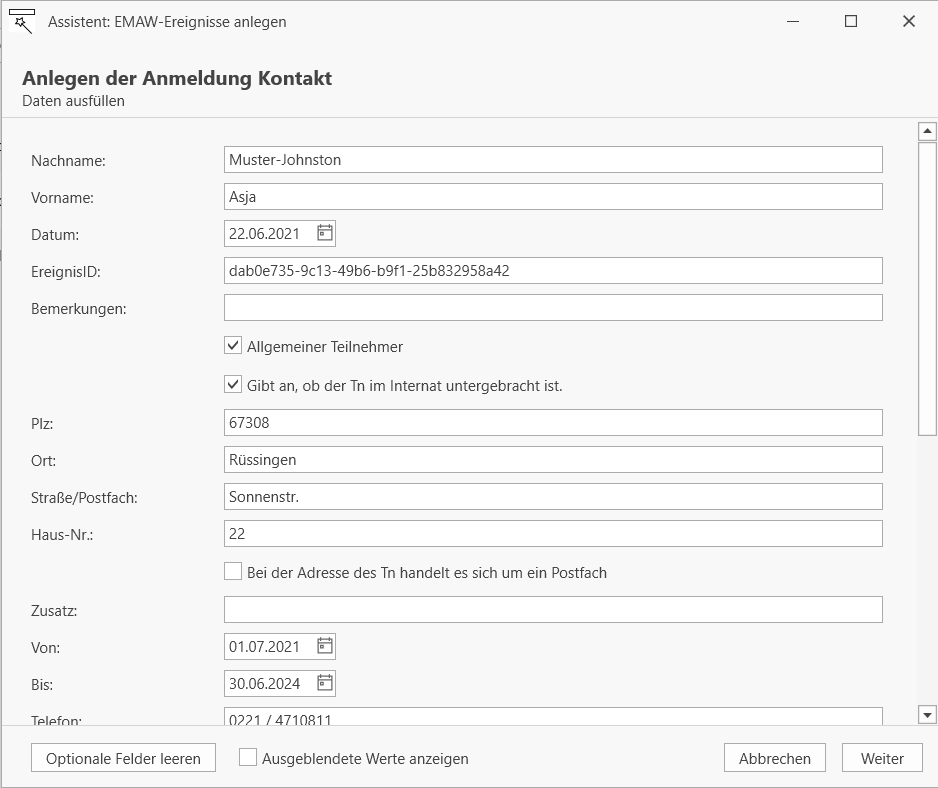This screenshot has width=938, height=788.
Task: Maximize the assistant window
Action: pyautogui.click(x=851, y=22)
